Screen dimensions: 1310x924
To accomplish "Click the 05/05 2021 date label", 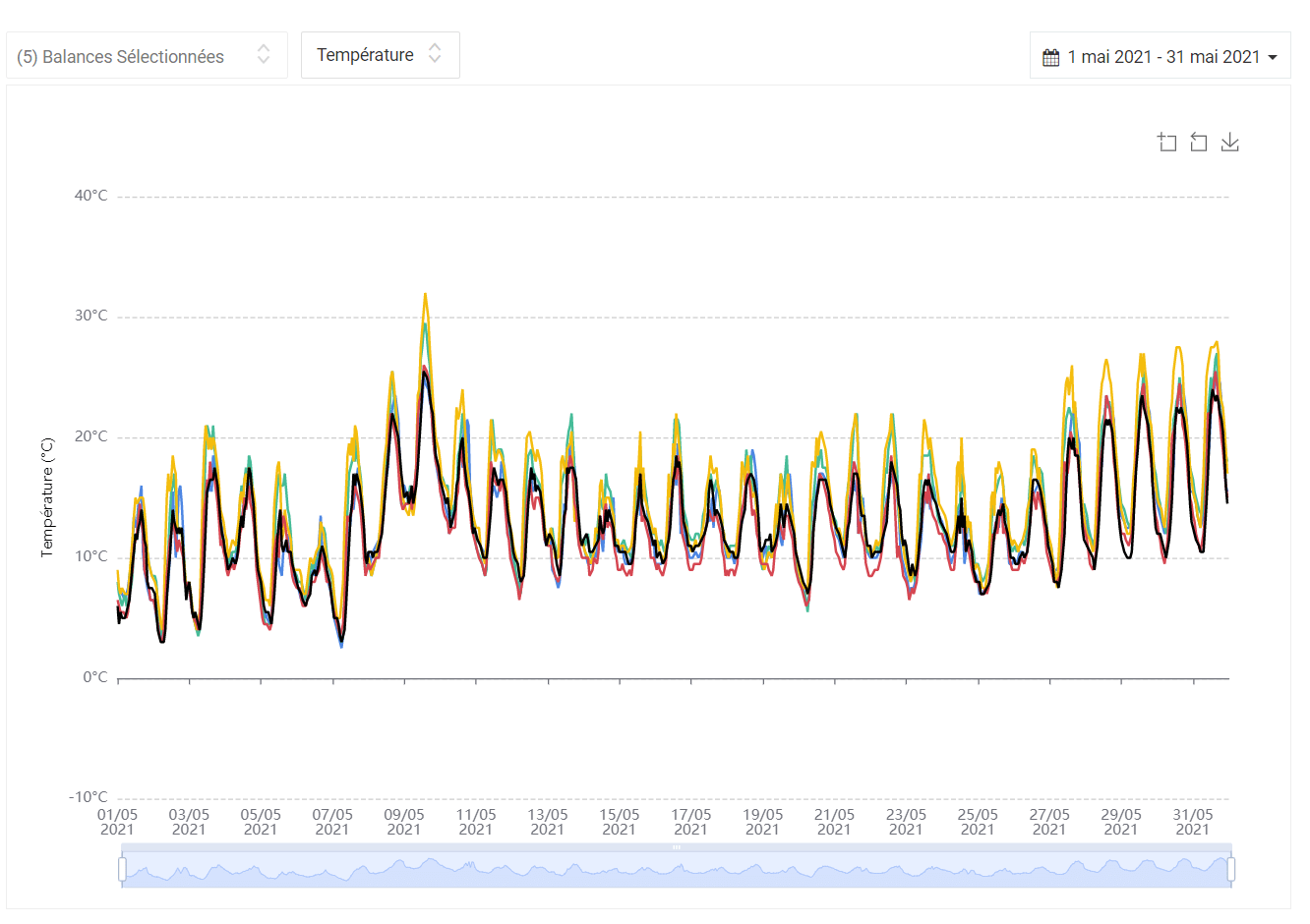I will pyautogui.click(x=261, y=822).
